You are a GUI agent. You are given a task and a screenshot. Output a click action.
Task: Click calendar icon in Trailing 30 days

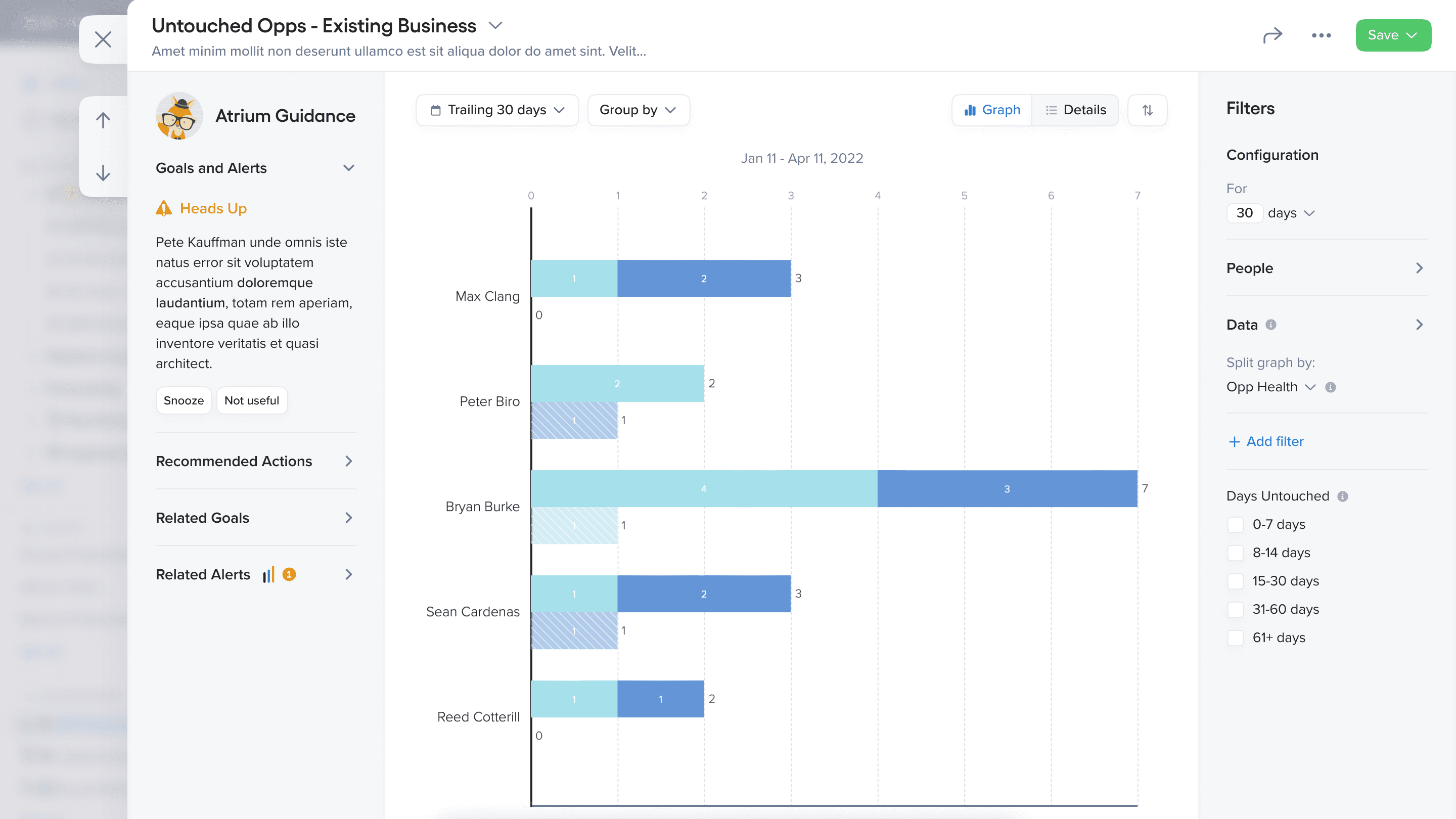click(435, 110)
